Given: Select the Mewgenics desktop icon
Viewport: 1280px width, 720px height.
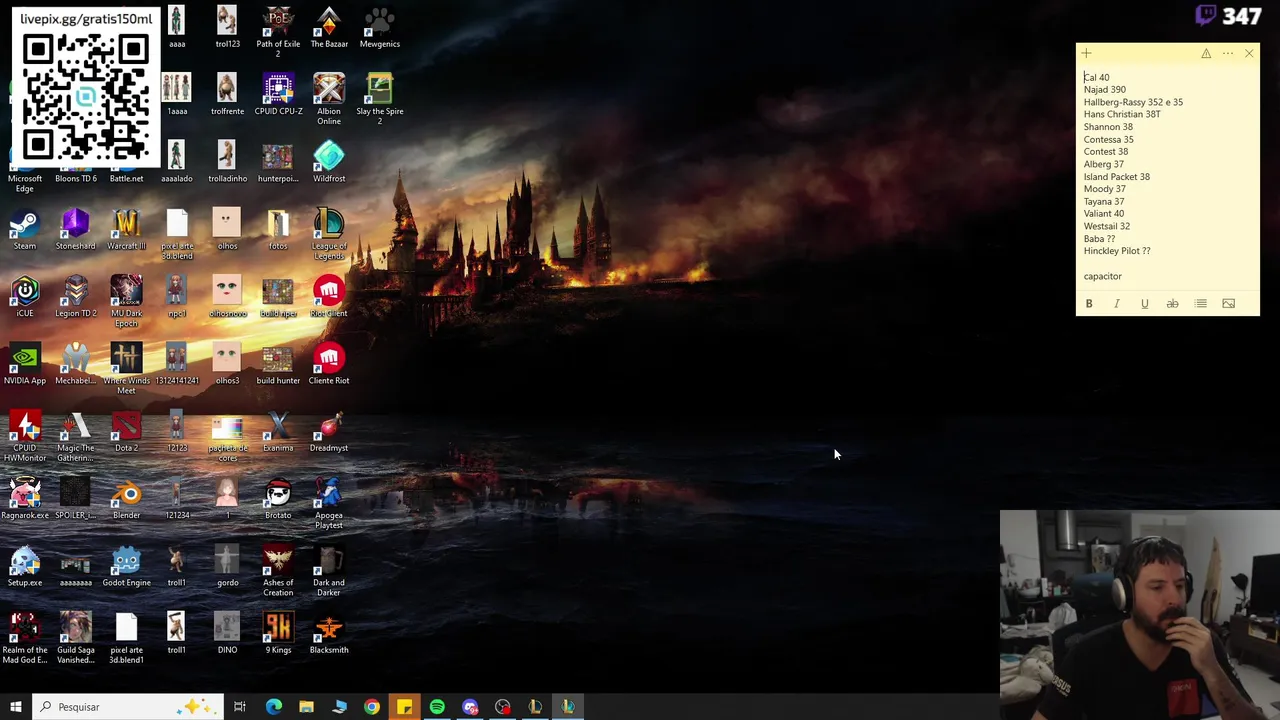Looking at the screenshot, I should (x=379, y=28).
